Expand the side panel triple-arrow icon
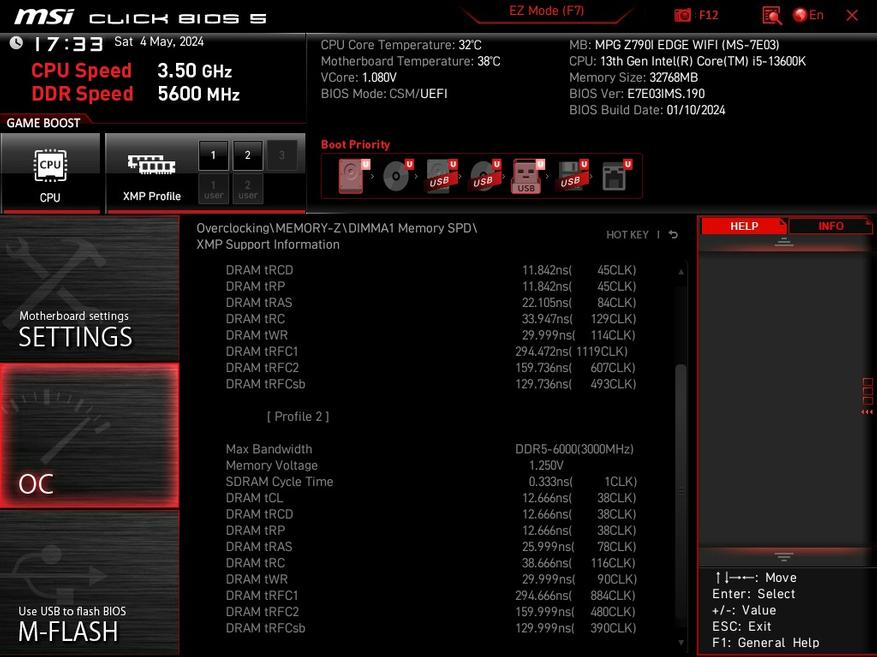Viewport: 877px width, 657px height. pyautogui.click(x=866, y=412)
